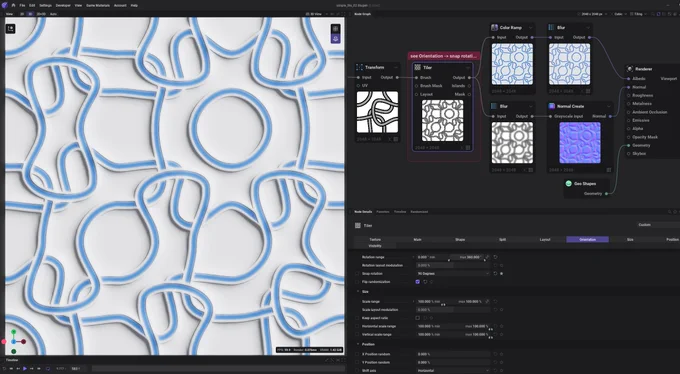Click the Color Ramp node icon
This screenshot has height=374, width=680.
click(494, 27)
